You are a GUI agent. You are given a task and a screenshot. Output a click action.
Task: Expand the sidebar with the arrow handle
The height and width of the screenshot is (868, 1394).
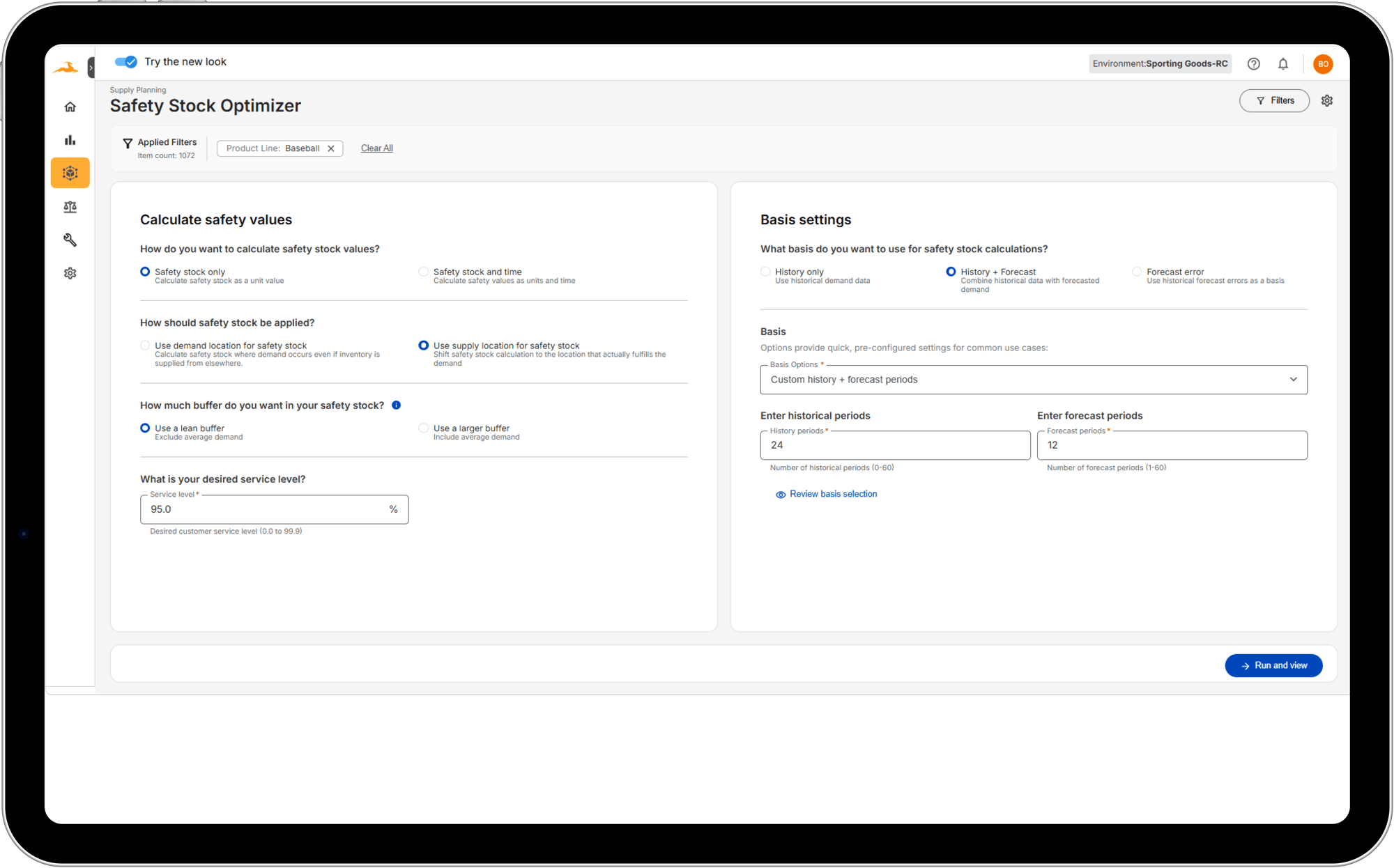click(x=91, y=68)
